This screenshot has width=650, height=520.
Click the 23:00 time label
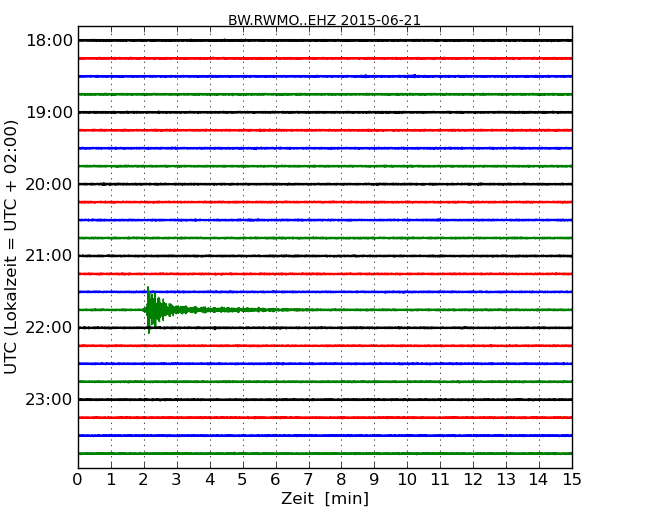tap(49, 399)
